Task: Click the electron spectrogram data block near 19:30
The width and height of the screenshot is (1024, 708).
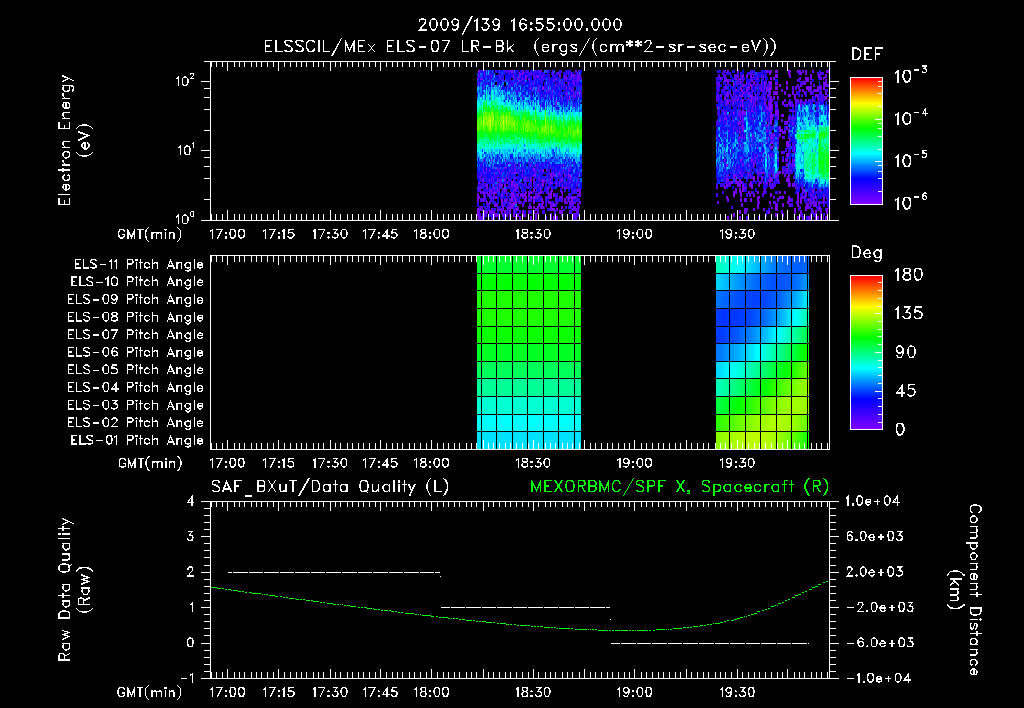Action: [x=773, y=144]
